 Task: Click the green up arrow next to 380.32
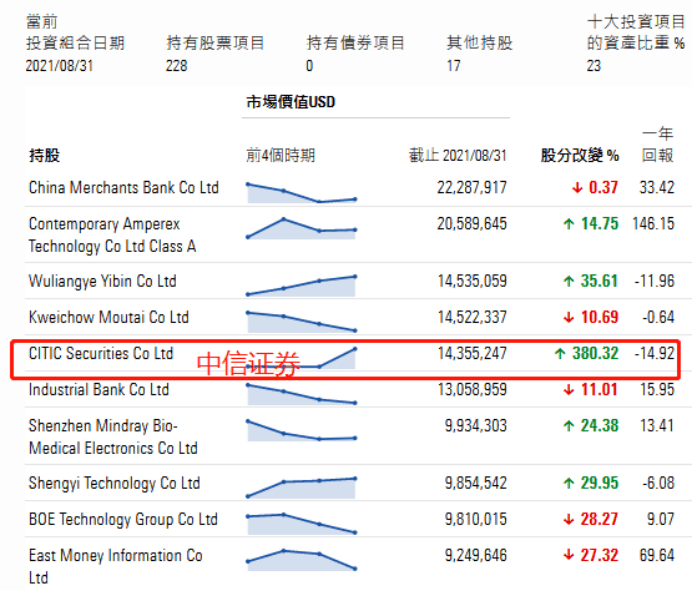pos(560,354)
